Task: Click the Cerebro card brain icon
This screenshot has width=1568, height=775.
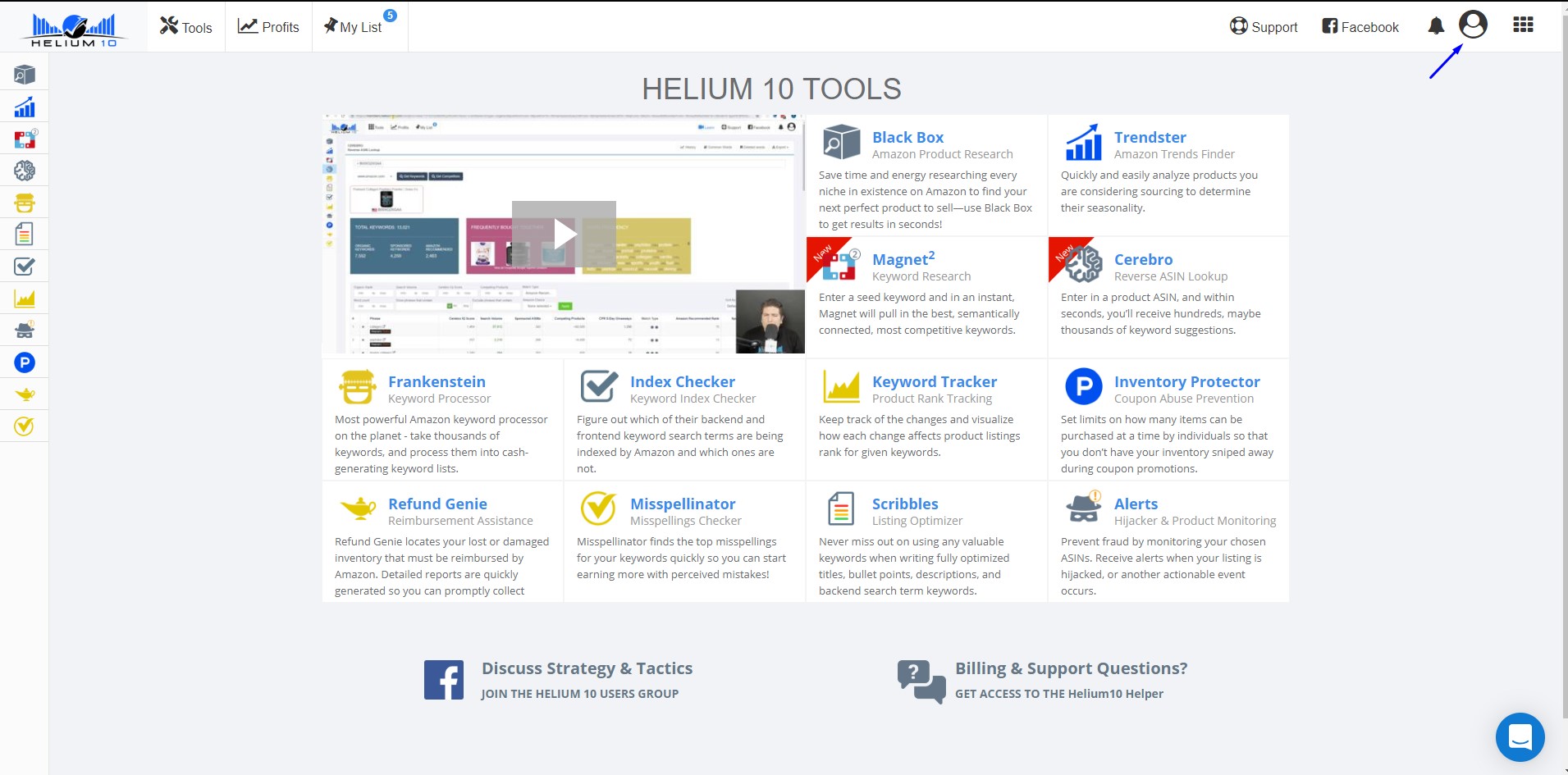Action: click(x=1083, y=265)
